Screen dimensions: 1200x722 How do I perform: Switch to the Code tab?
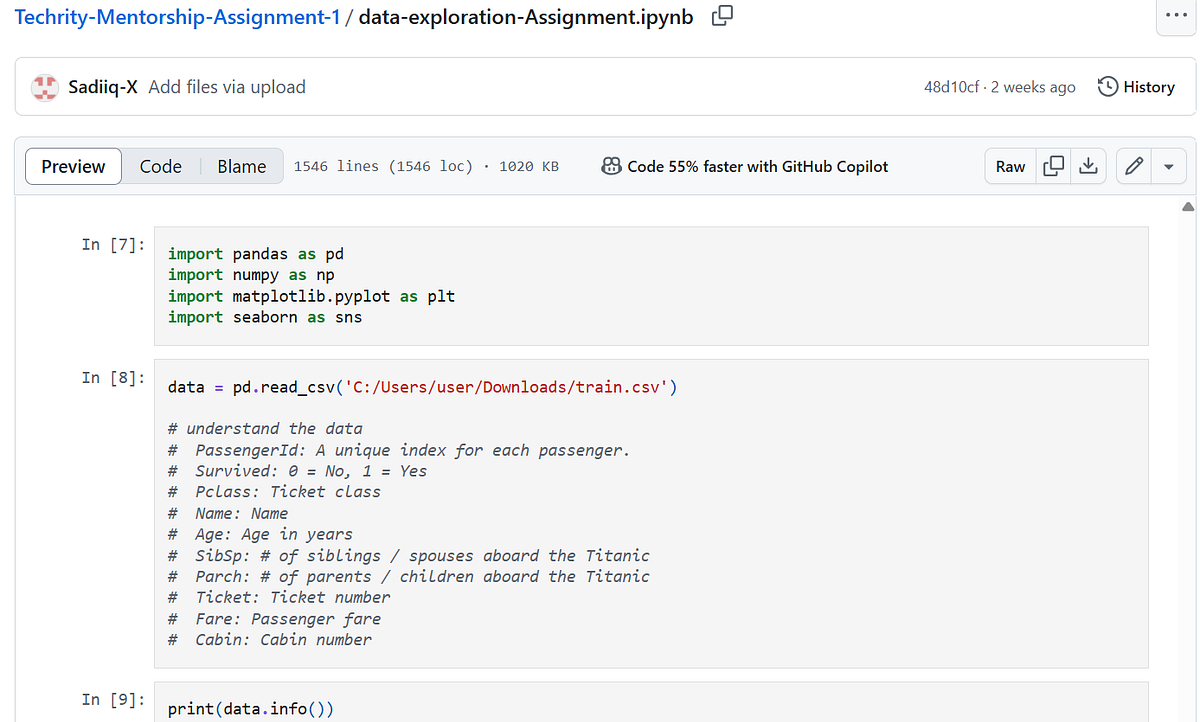[x=160, y=166]
